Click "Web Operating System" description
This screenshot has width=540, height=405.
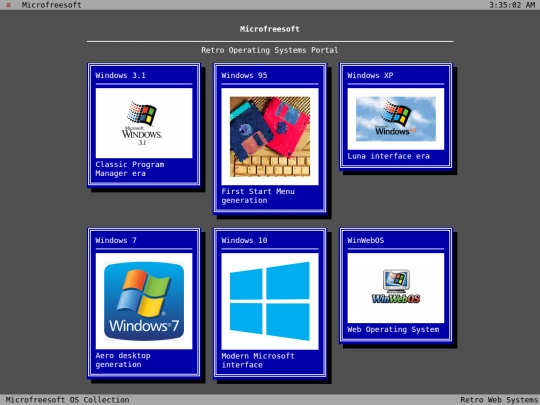393,330
